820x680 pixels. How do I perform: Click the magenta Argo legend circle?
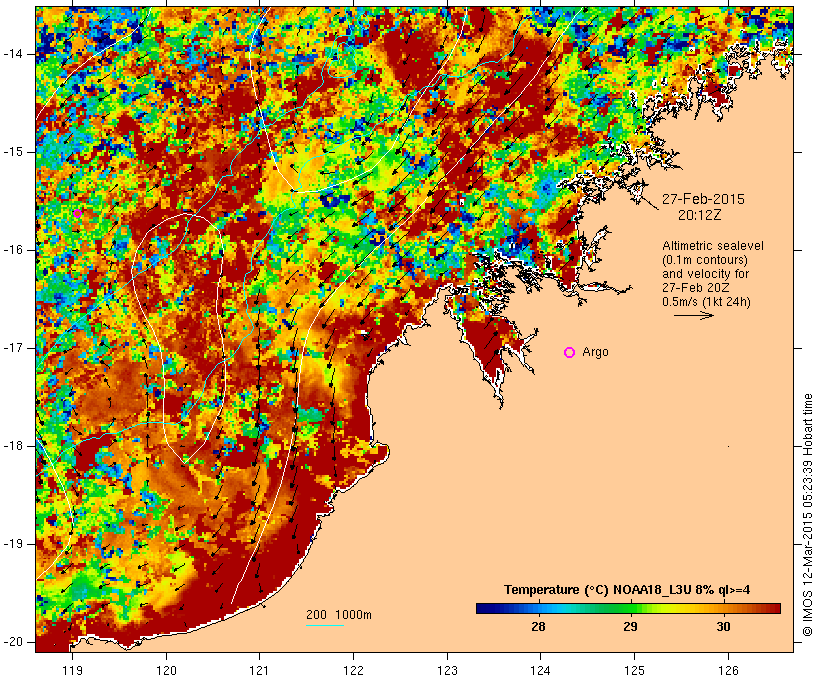click(x=570, y=353)
